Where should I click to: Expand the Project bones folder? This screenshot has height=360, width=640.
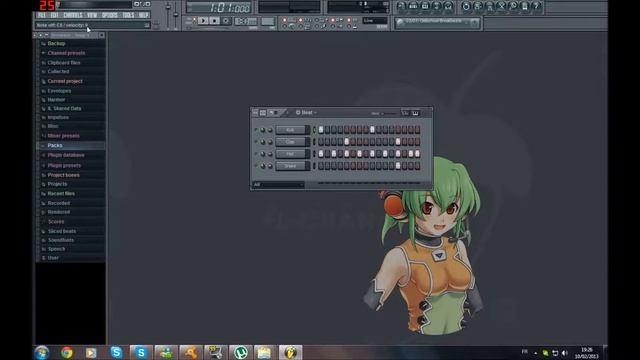pyautogui.click(x=63, y=175)
